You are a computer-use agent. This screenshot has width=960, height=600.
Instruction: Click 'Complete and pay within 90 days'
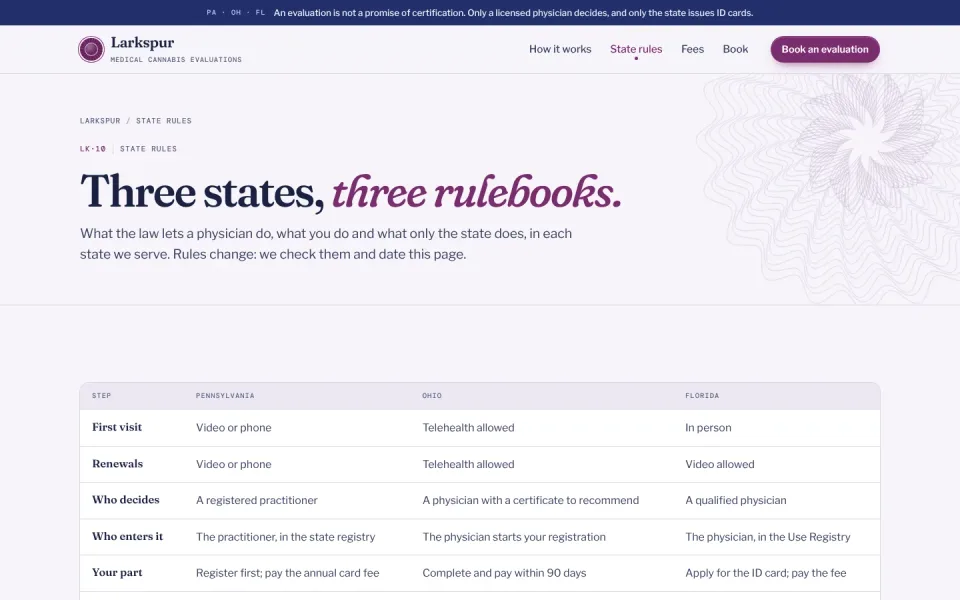pyautogui.click(x=504, y=573)
